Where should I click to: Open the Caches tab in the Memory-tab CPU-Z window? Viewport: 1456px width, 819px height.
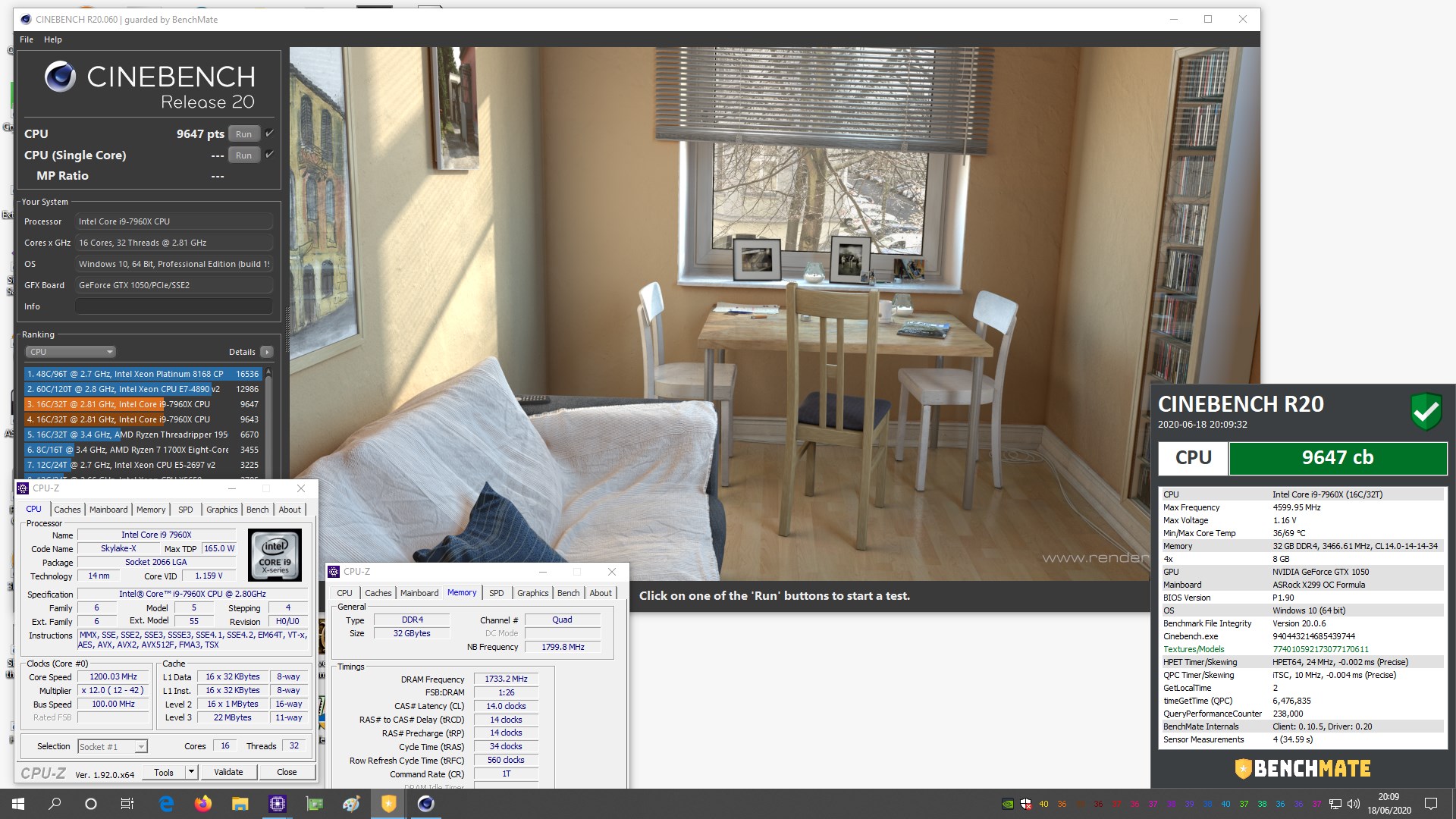[378, 593]
